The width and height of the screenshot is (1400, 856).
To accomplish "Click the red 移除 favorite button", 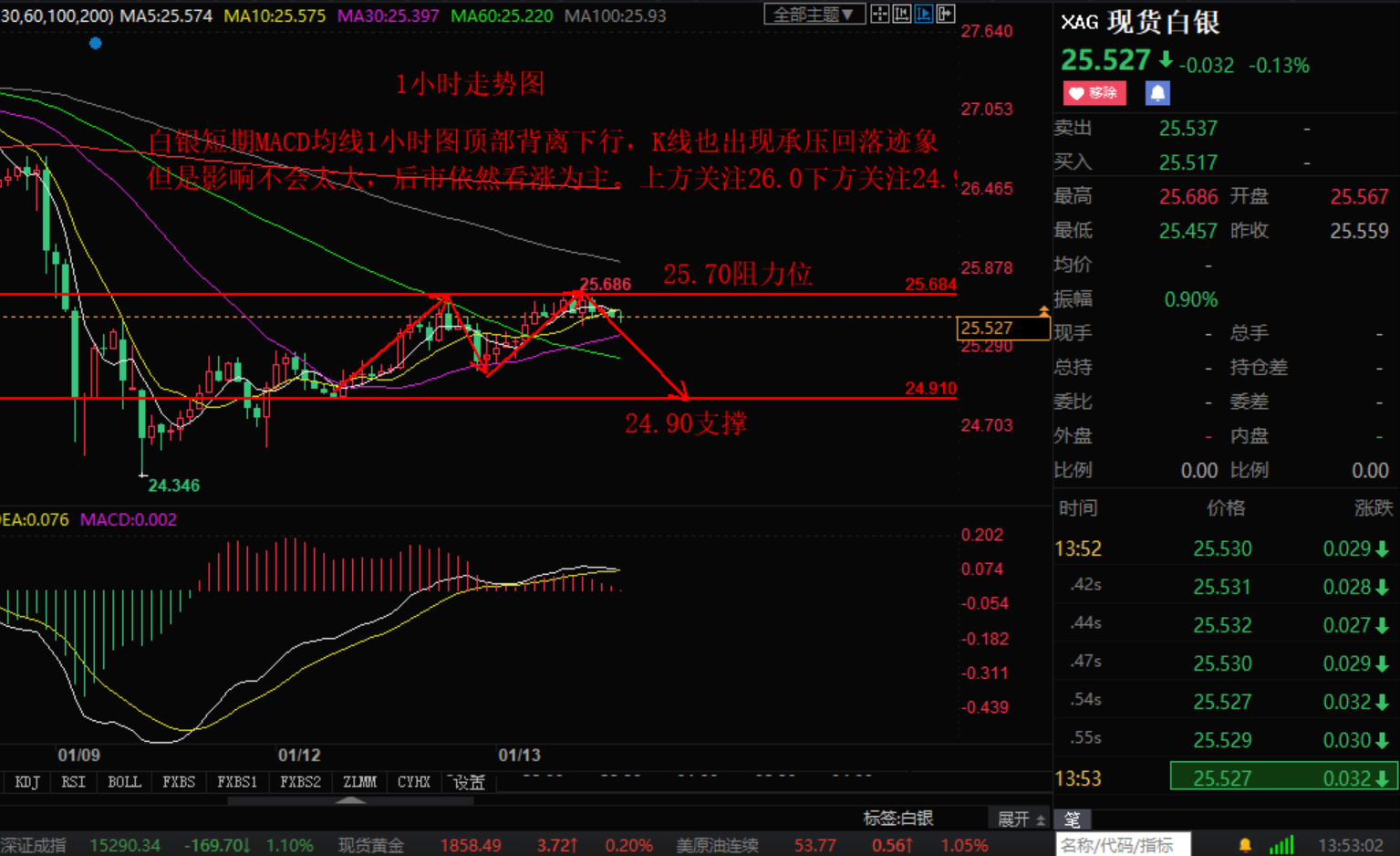I will pyautogui.click(x=1094, y=93).
